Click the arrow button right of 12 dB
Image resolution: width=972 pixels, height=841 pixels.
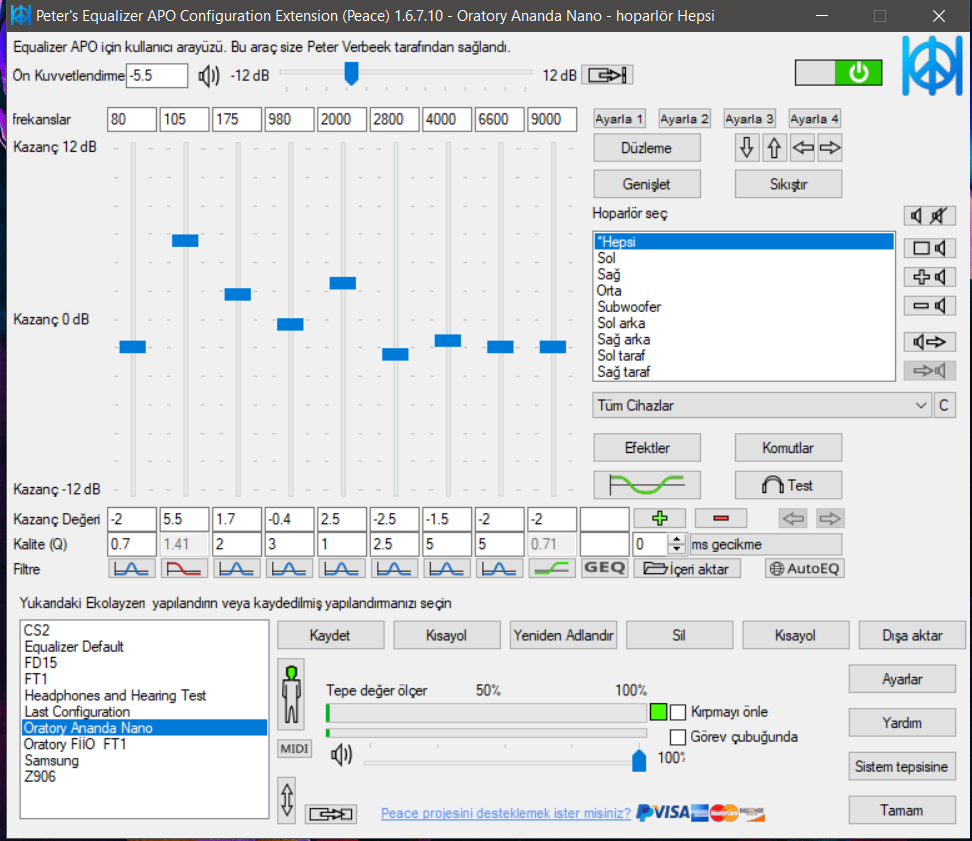coord(608,75)
